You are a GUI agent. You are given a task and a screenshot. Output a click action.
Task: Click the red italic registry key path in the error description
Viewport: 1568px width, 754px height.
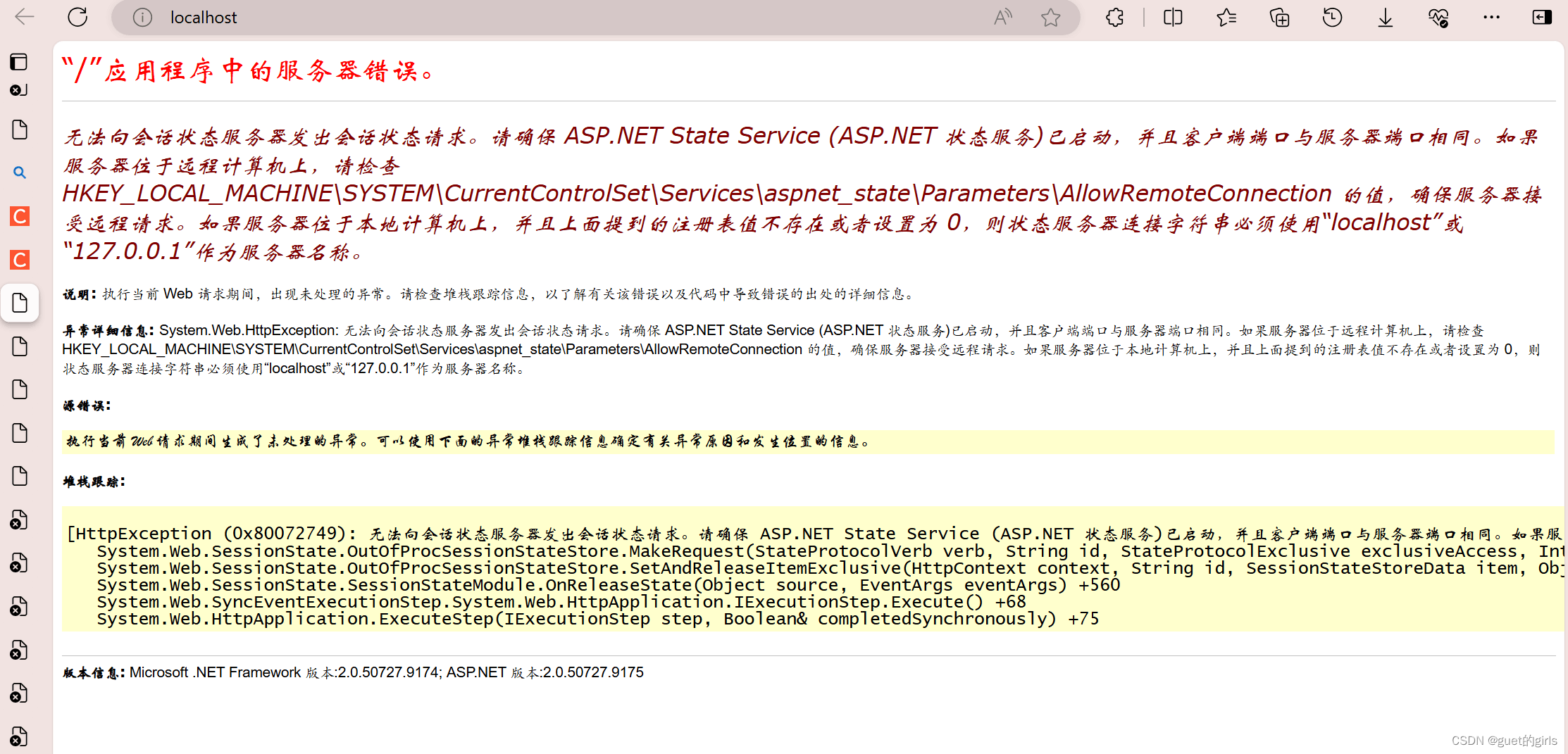pos(697,193)
